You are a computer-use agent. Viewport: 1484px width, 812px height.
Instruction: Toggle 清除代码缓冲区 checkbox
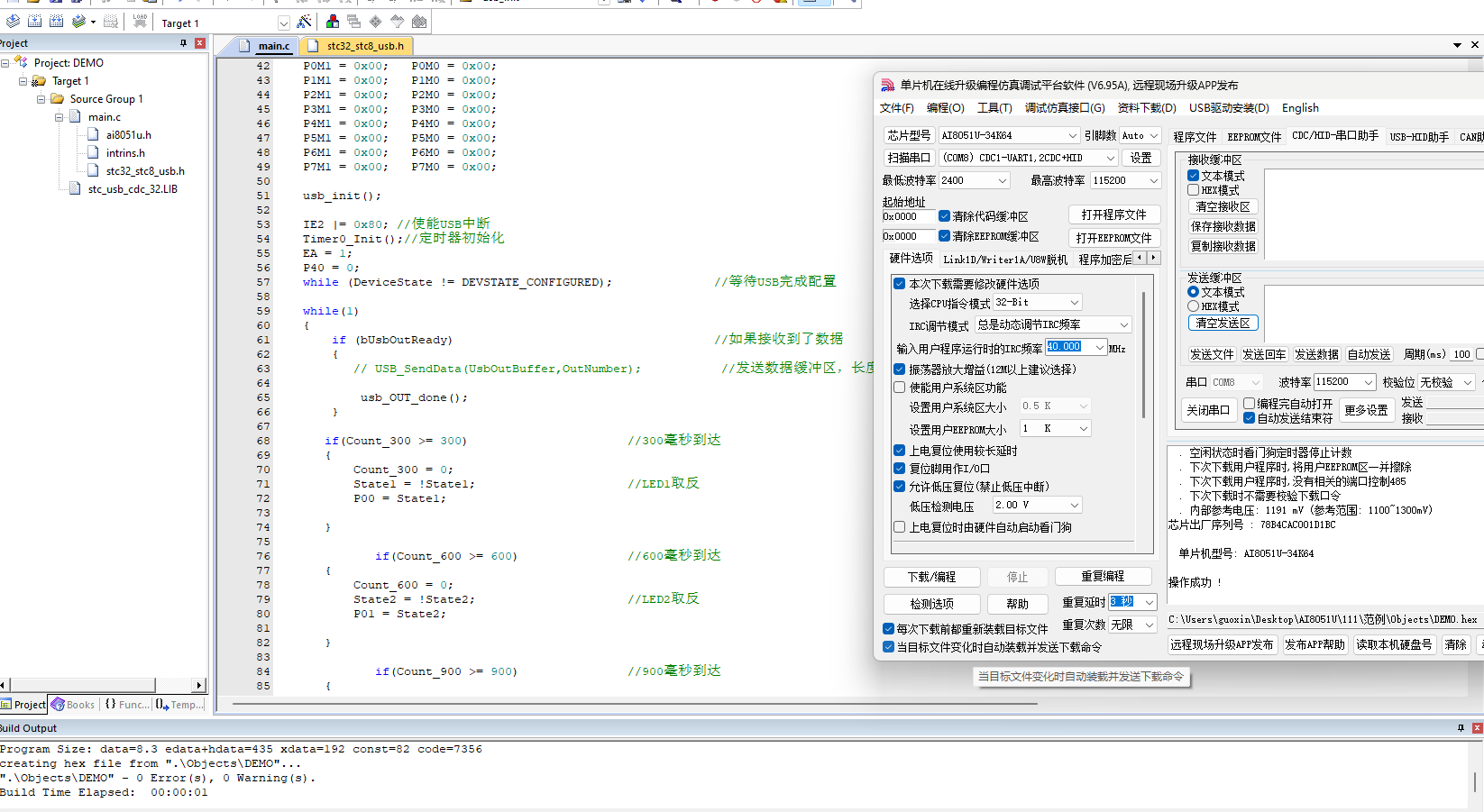click(944, 216)
